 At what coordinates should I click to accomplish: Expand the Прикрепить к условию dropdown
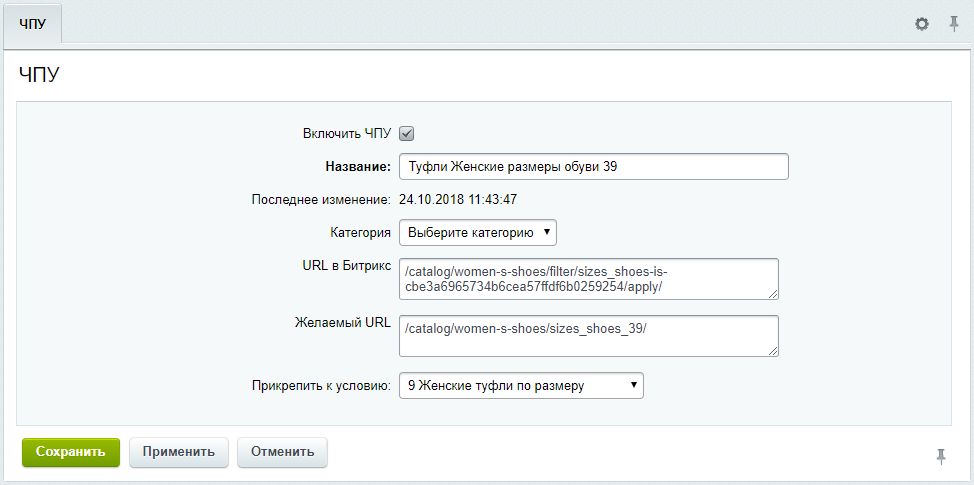521,385
